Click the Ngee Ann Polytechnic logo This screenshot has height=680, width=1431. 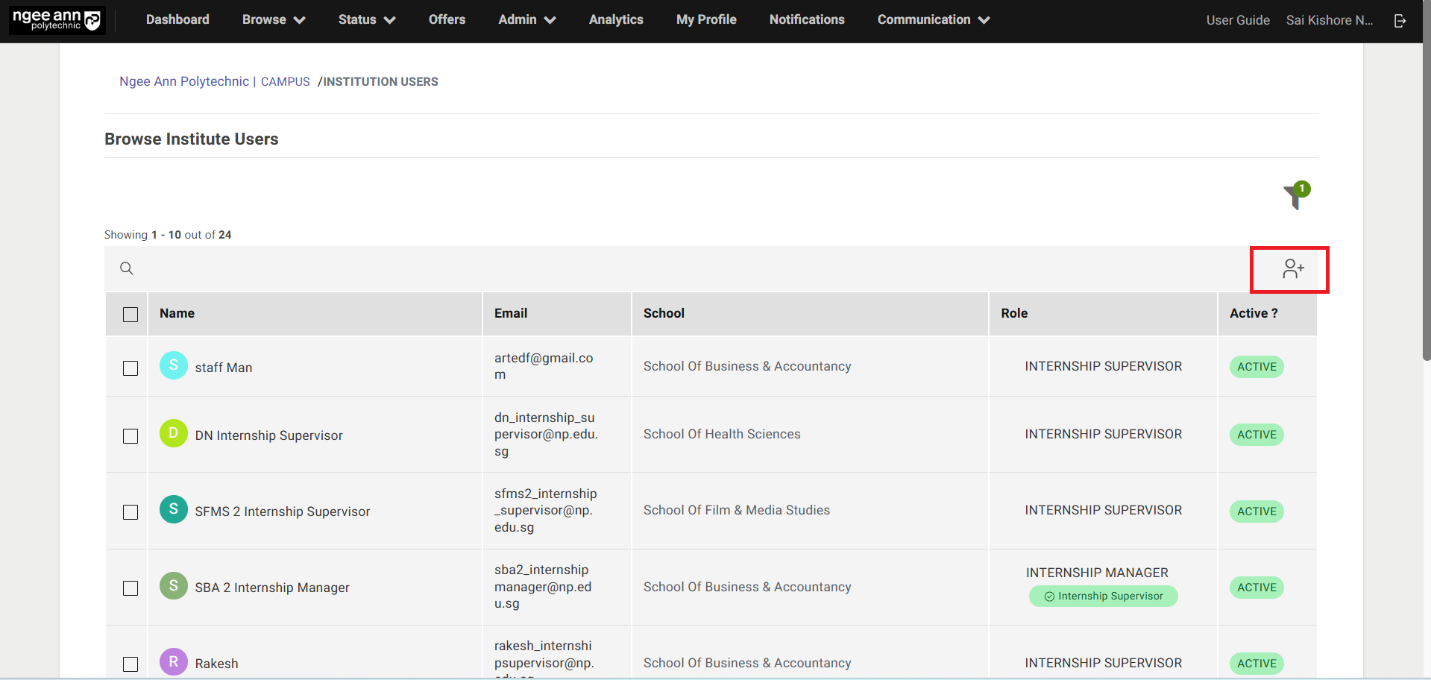[56, 20]
